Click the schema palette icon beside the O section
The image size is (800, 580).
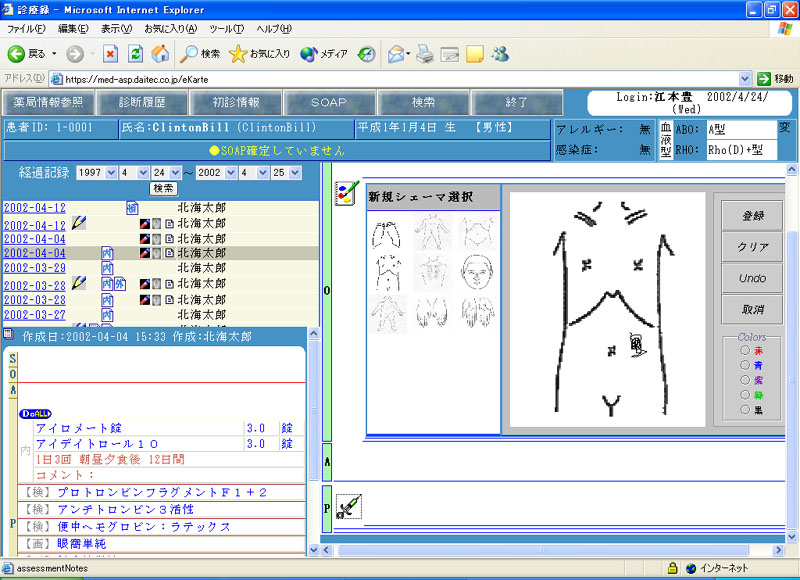(x=346, y=193)
